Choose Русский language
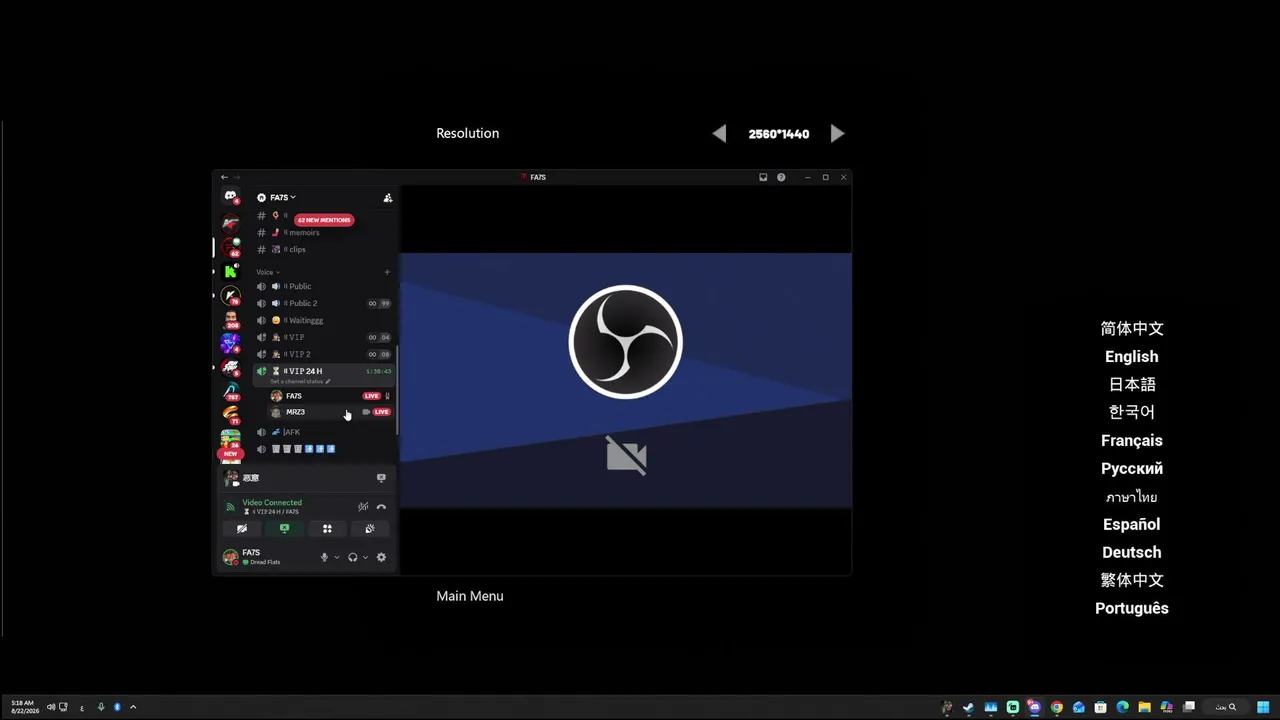This screenshot has width=1280, height=720. 1132,469
